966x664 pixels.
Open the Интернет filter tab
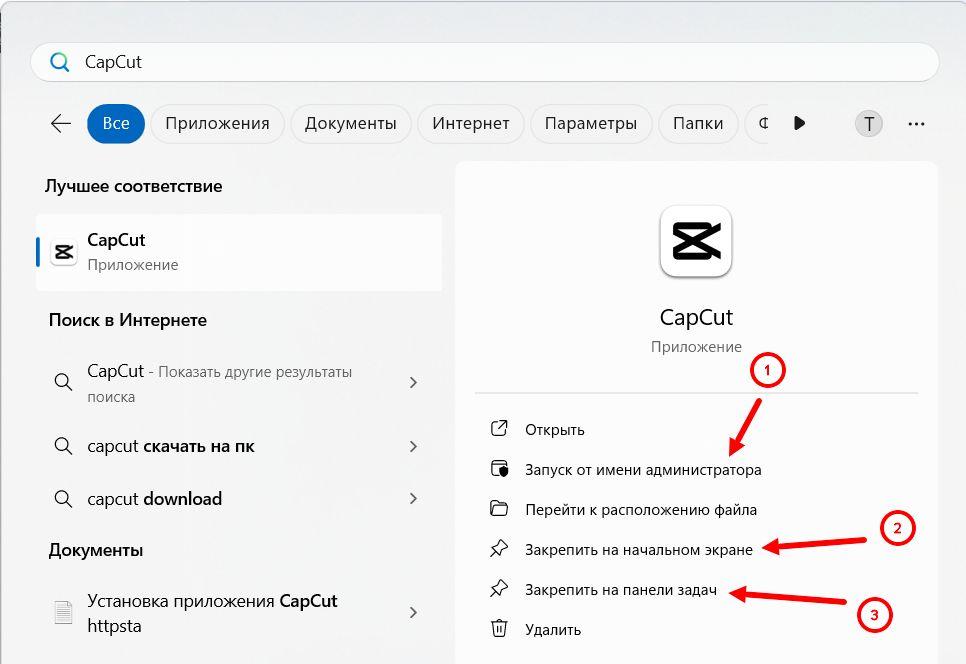471,124
